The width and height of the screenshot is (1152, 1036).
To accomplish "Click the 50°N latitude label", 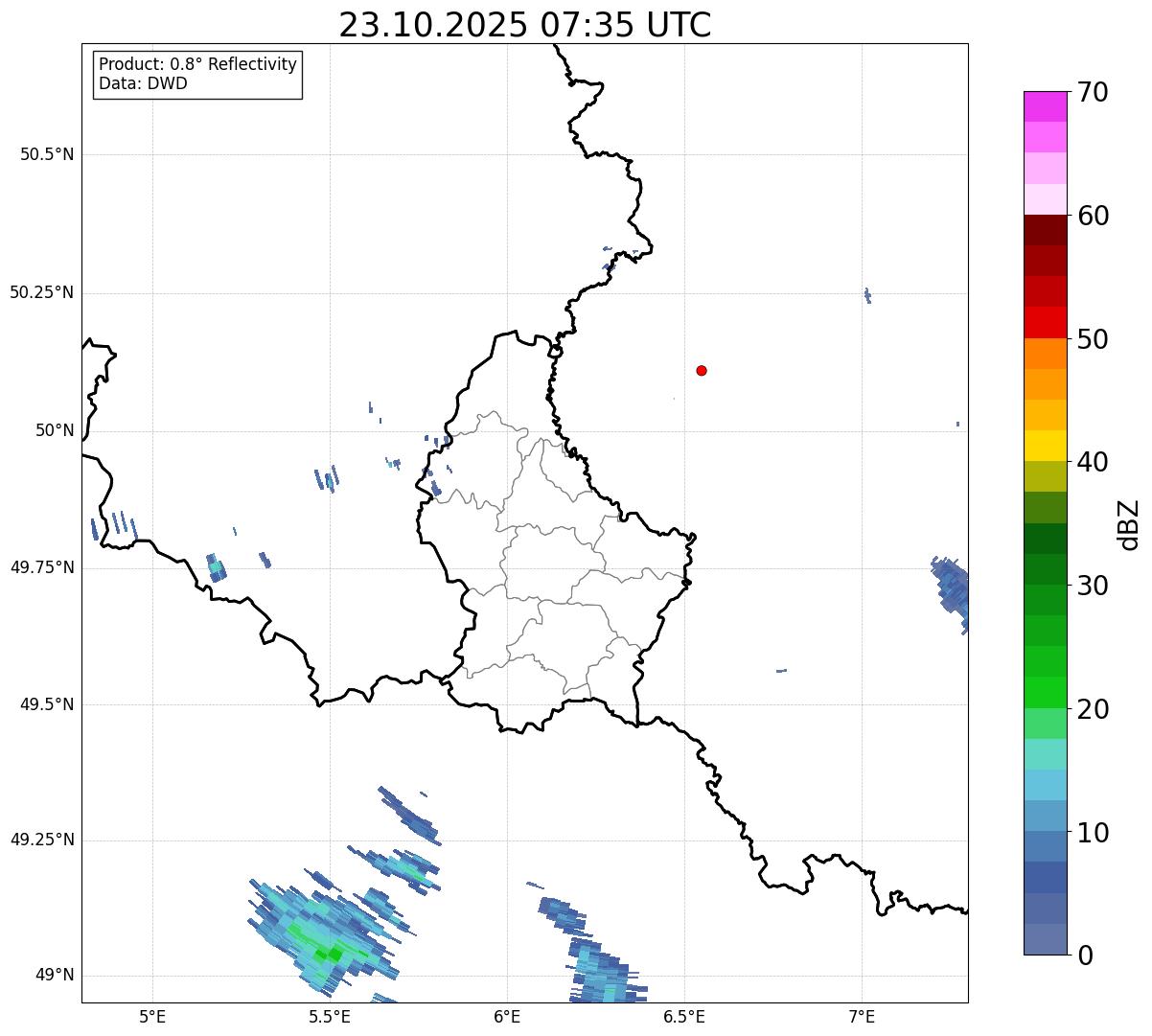I will 55,430.
